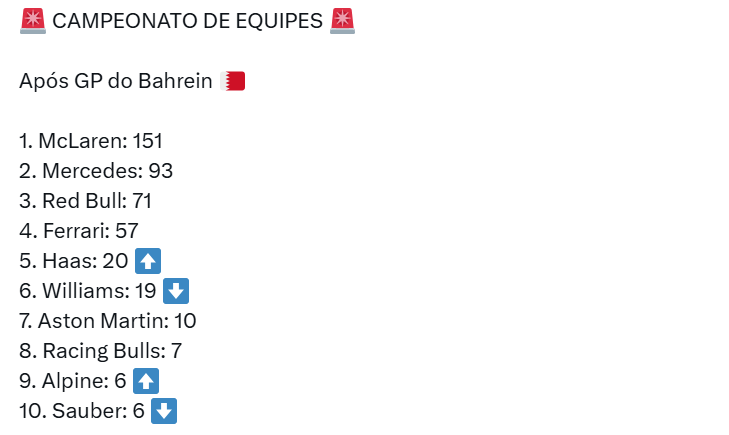The width and height of the screenshot is (729, 435).
Task: Click the down arrow beside Williams
Action: pos(176,292)
